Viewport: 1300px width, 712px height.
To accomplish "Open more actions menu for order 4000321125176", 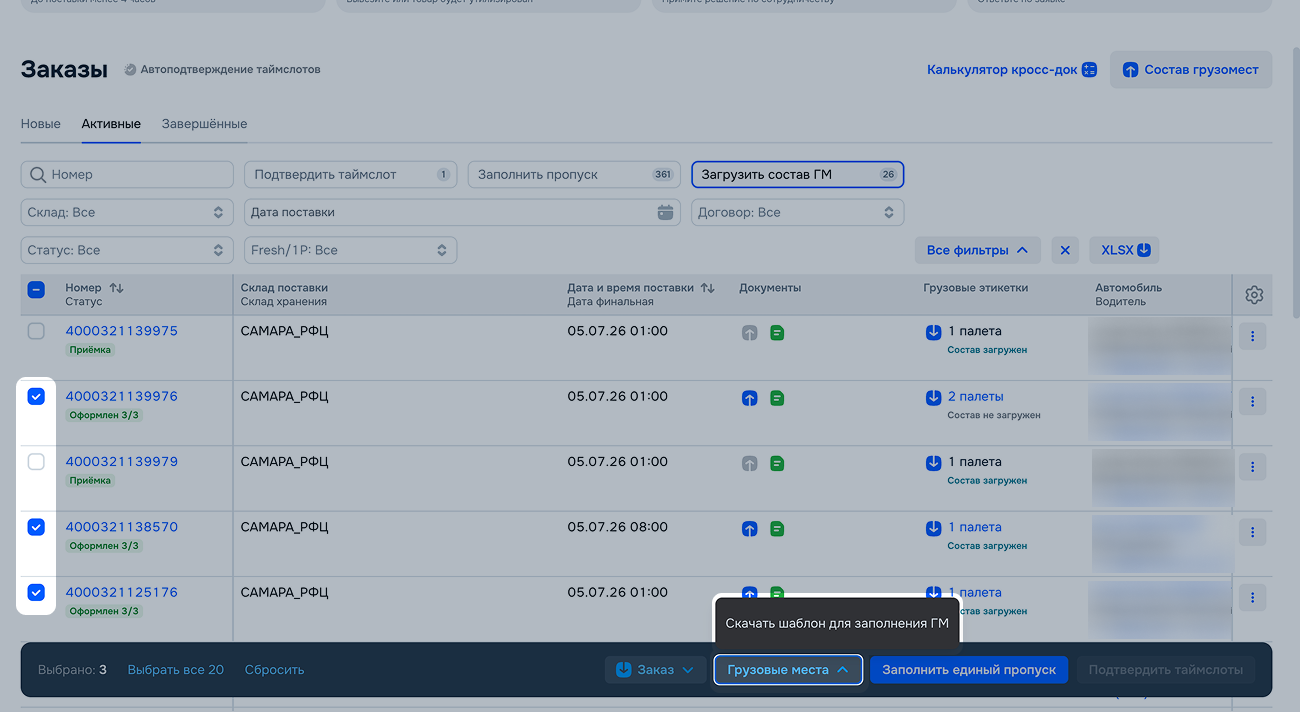I will [x=1253, y=598].
